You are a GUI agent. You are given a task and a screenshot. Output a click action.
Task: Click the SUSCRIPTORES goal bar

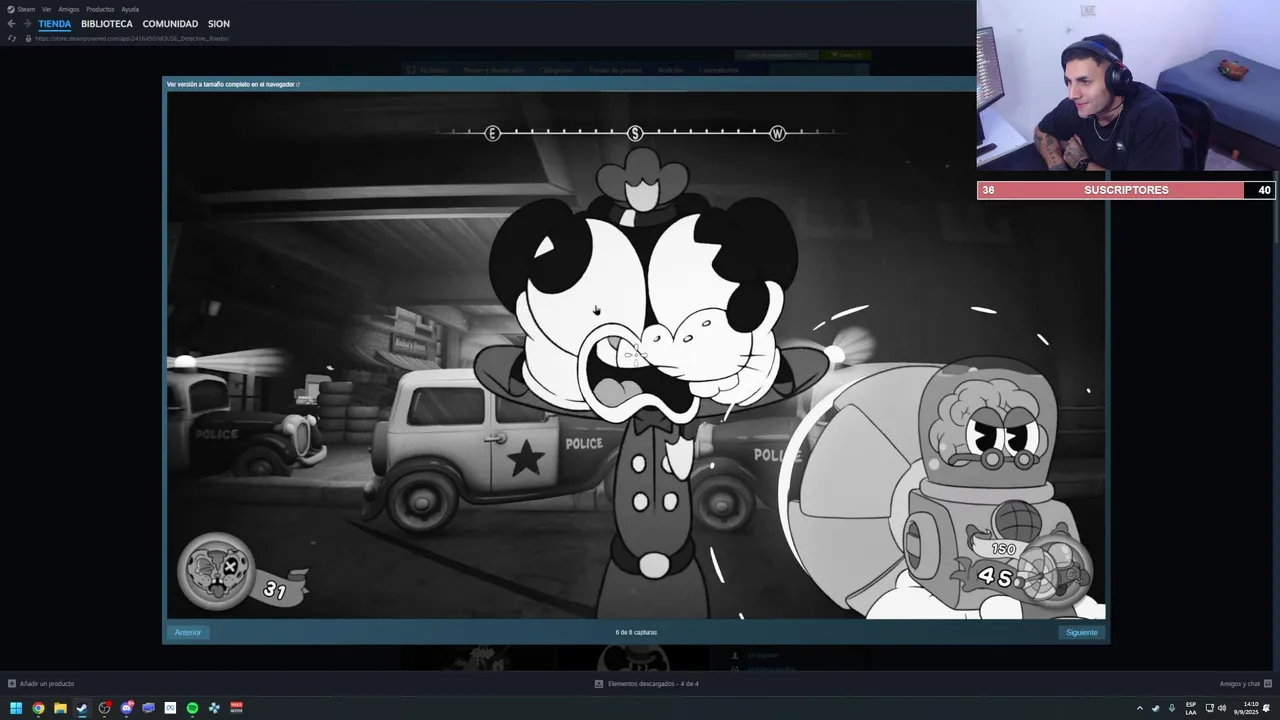pos(1126,190)
